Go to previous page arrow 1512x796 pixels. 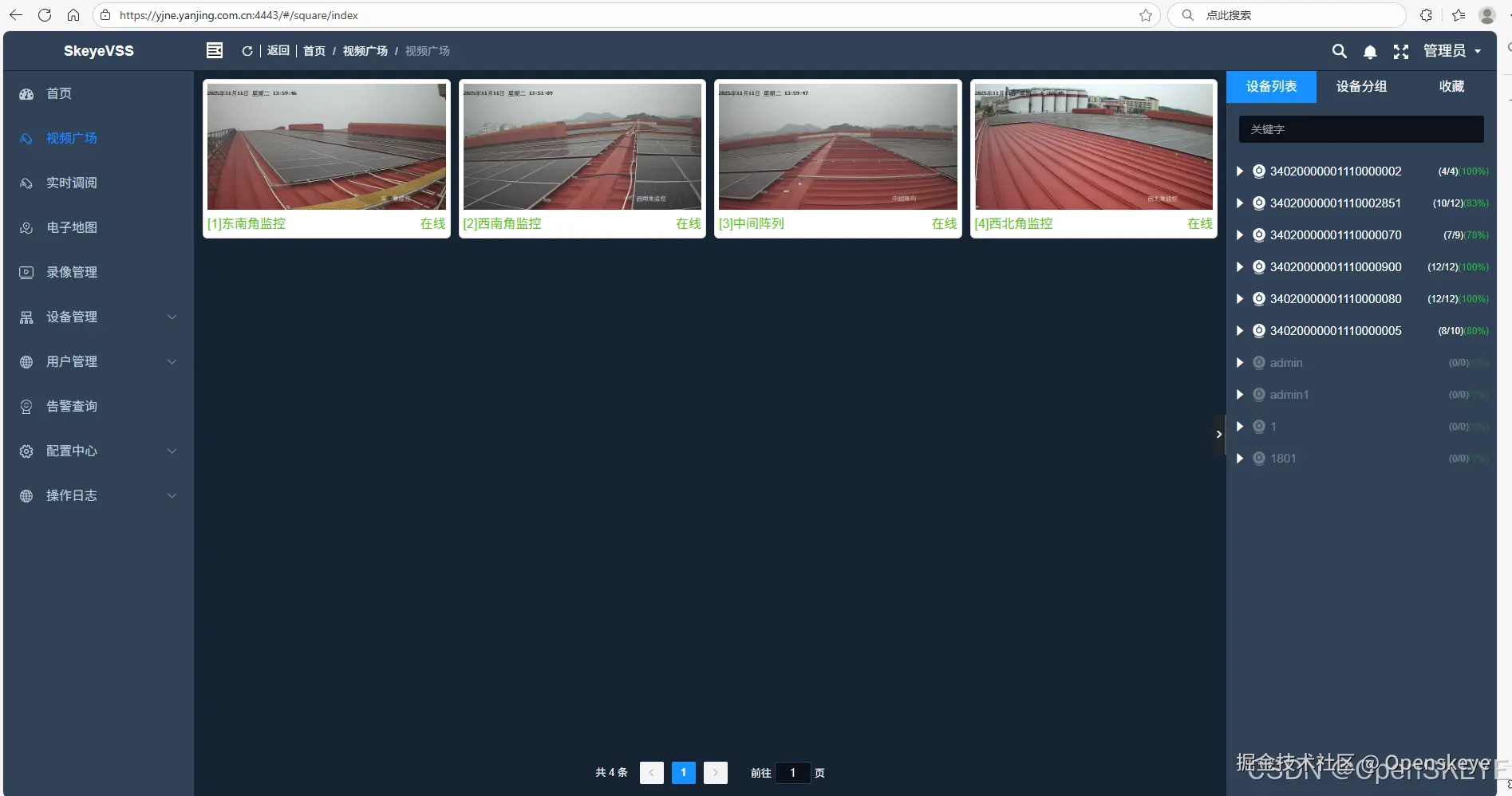652,773
